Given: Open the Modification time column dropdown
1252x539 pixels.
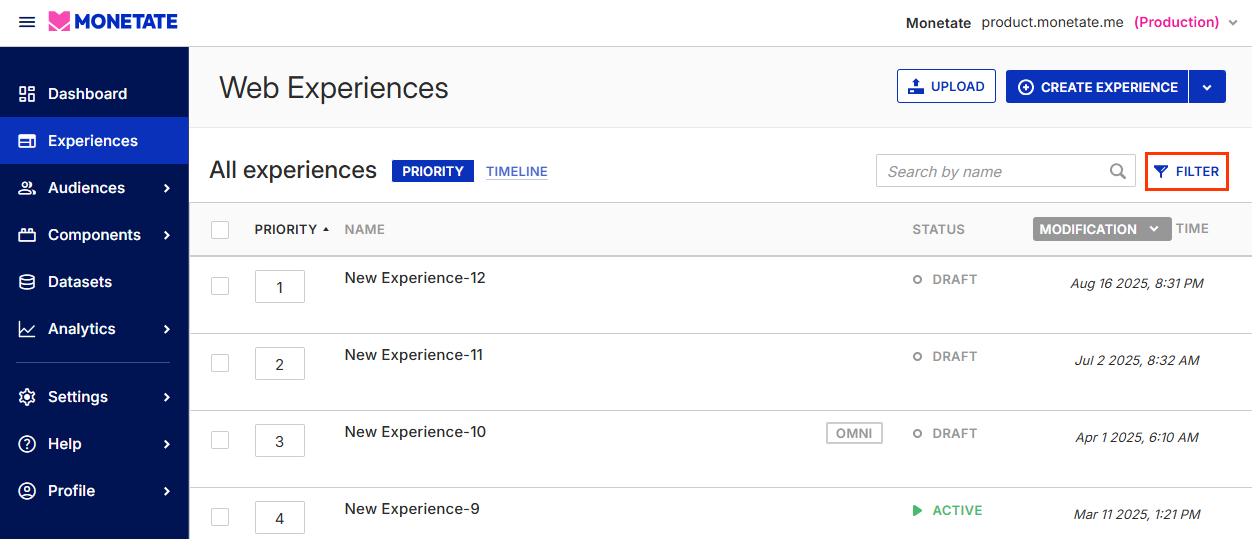Looking at the screenshot, I should point(1154,229).
